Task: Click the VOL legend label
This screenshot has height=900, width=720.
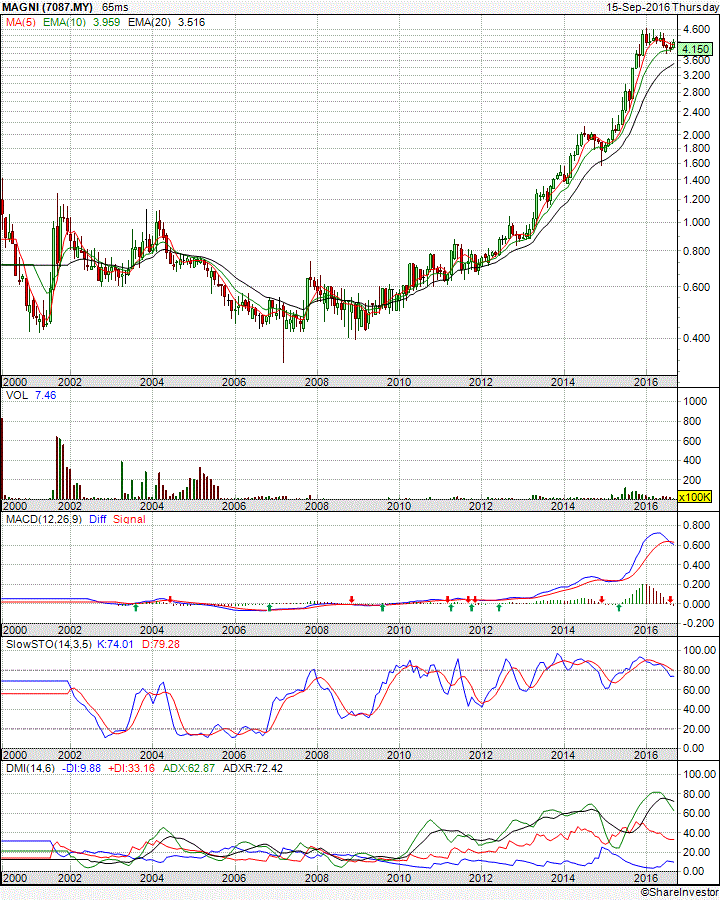Action: point(17,395)
